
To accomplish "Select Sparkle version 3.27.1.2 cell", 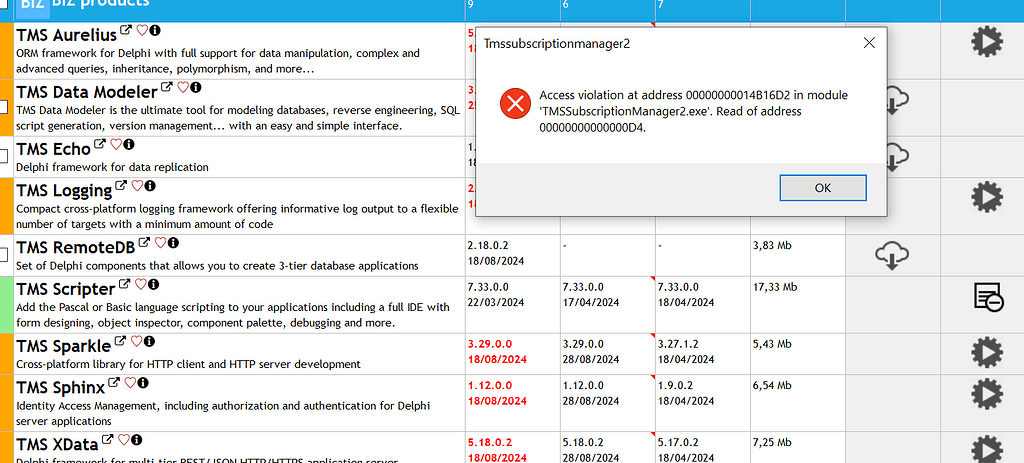I will (703, 353).
